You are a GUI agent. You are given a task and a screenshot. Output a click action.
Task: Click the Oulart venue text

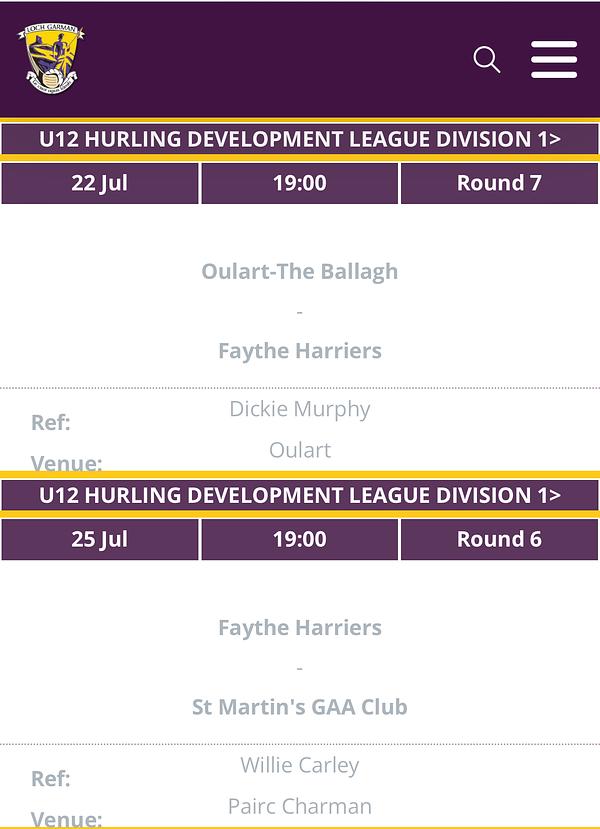[300, 450]
